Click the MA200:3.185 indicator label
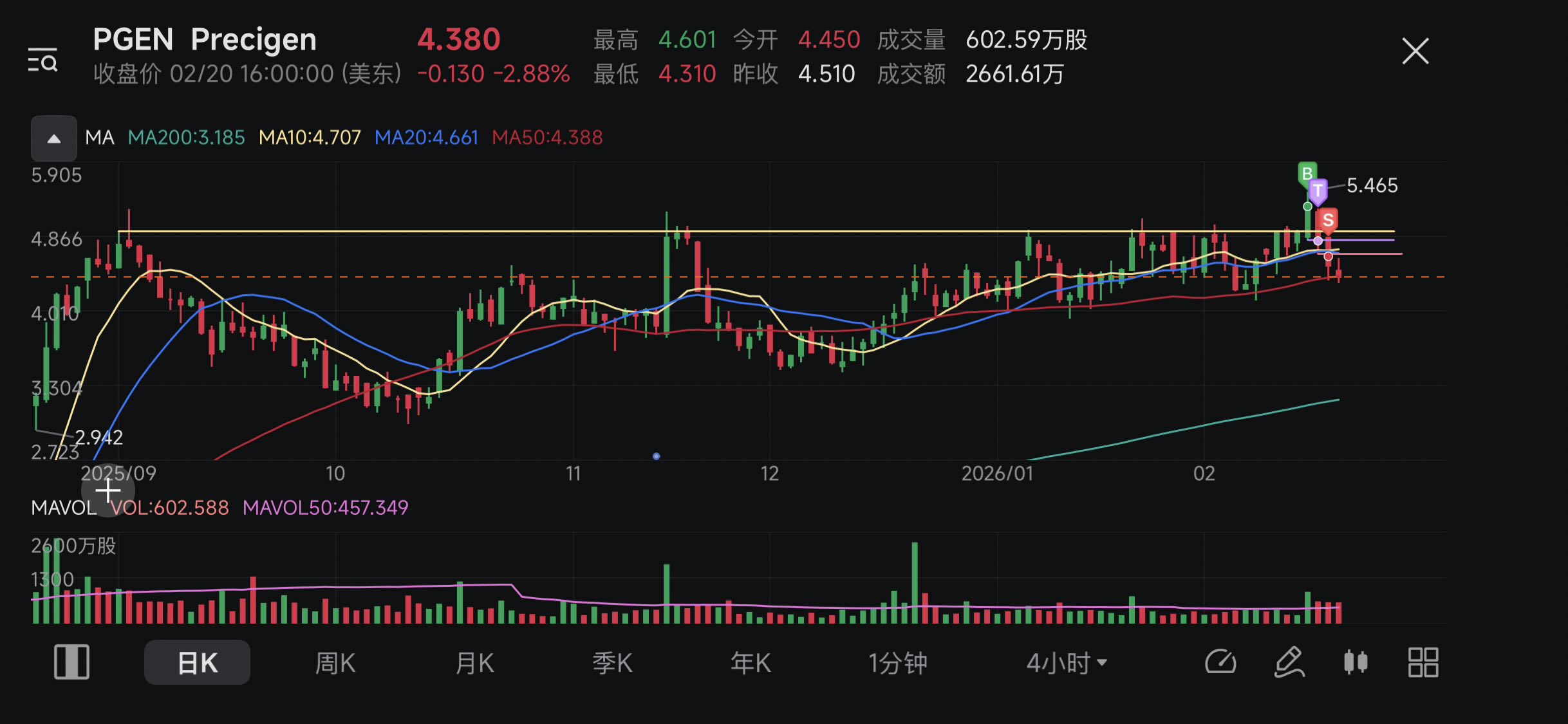The height and width of the screenshot is (724, 1568). pos(187,138)
